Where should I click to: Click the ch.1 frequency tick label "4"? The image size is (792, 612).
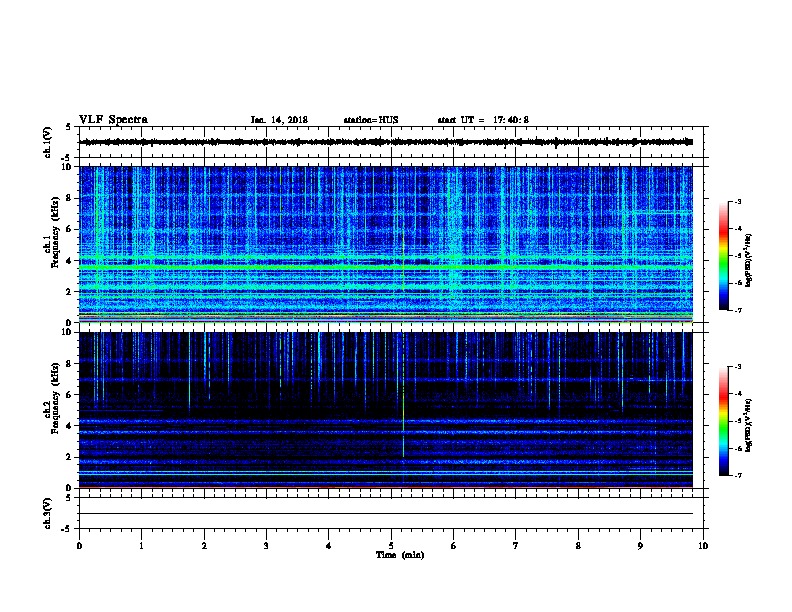point(69,261)
